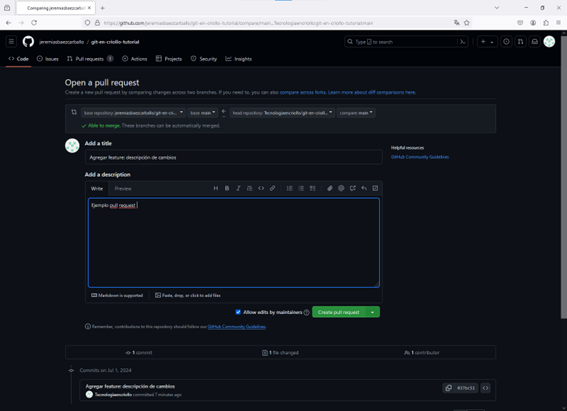The height and width of the screenshot is (411, 567).
Task: Open commit Agregar feature: descripción de cambios
Action: point(130,386)
